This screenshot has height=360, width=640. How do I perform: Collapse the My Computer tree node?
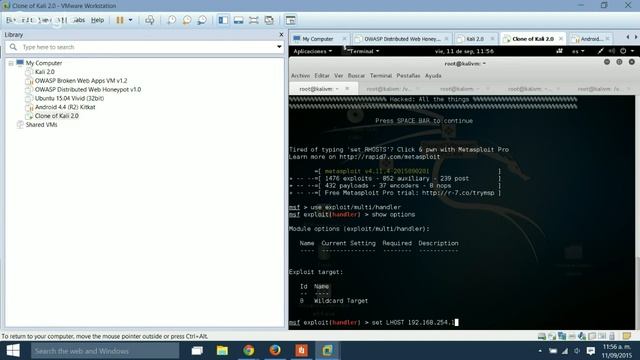(11, 63)
